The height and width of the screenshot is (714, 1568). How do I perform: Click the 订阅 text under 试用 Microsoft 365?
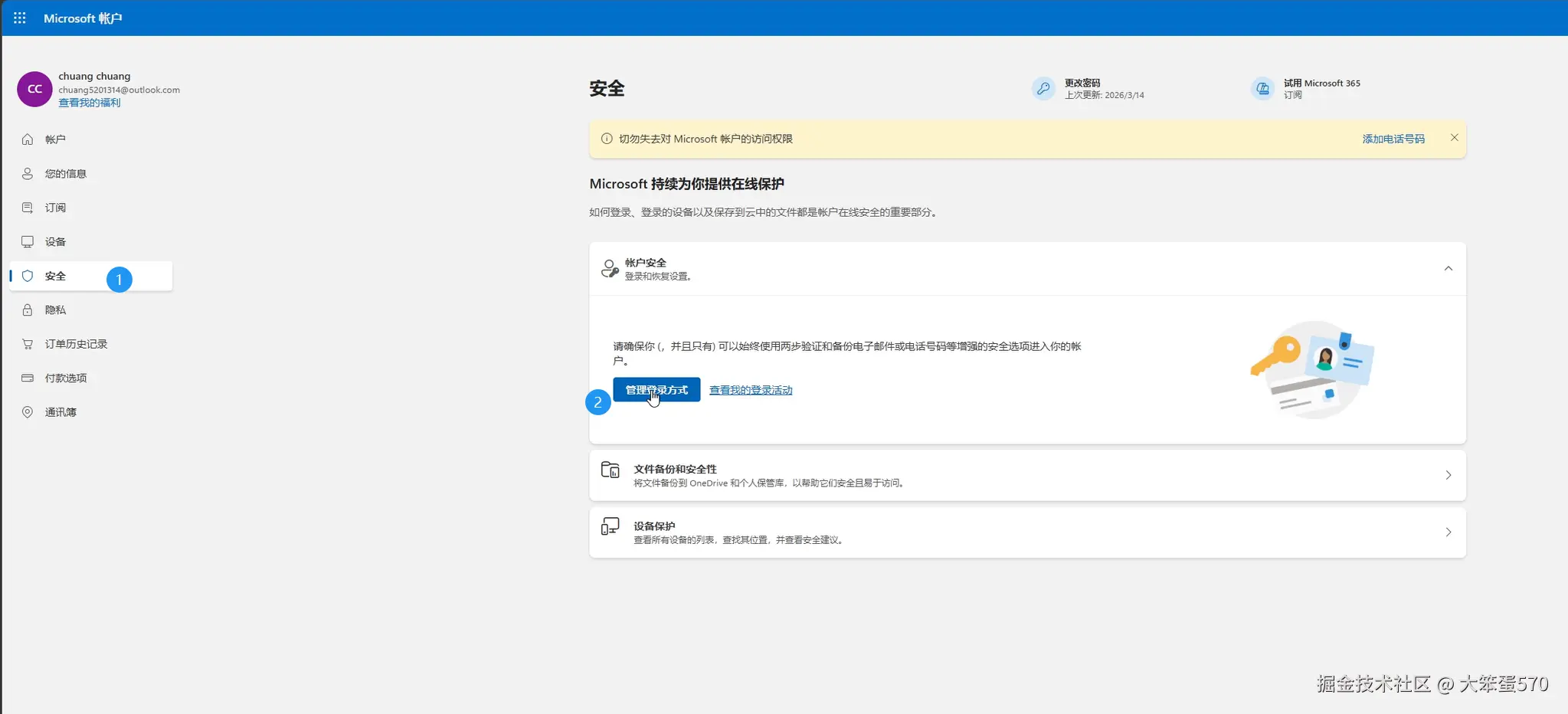pos(1293,95)
